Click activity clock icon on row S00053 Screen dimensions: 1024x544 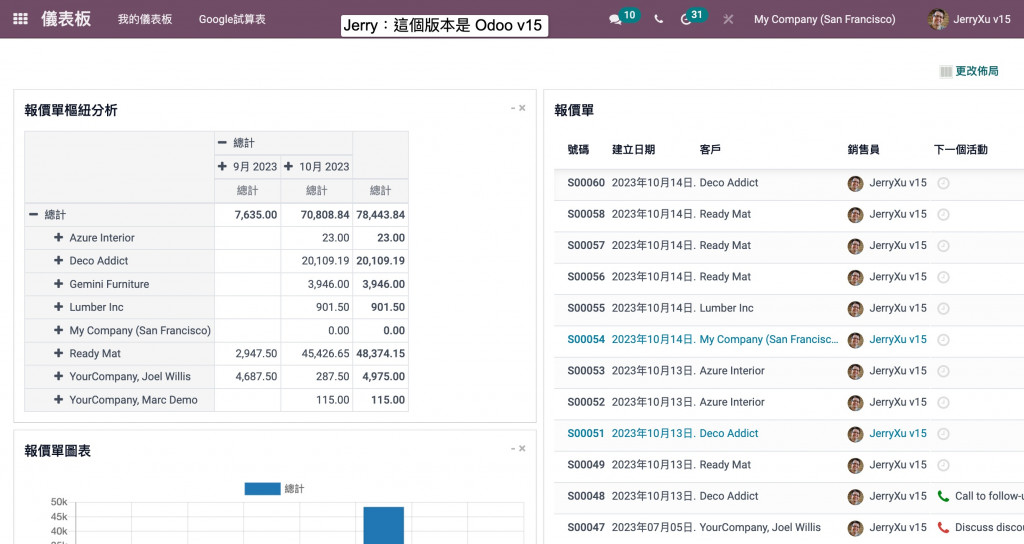pyautogui.click(x=943, y=371)
